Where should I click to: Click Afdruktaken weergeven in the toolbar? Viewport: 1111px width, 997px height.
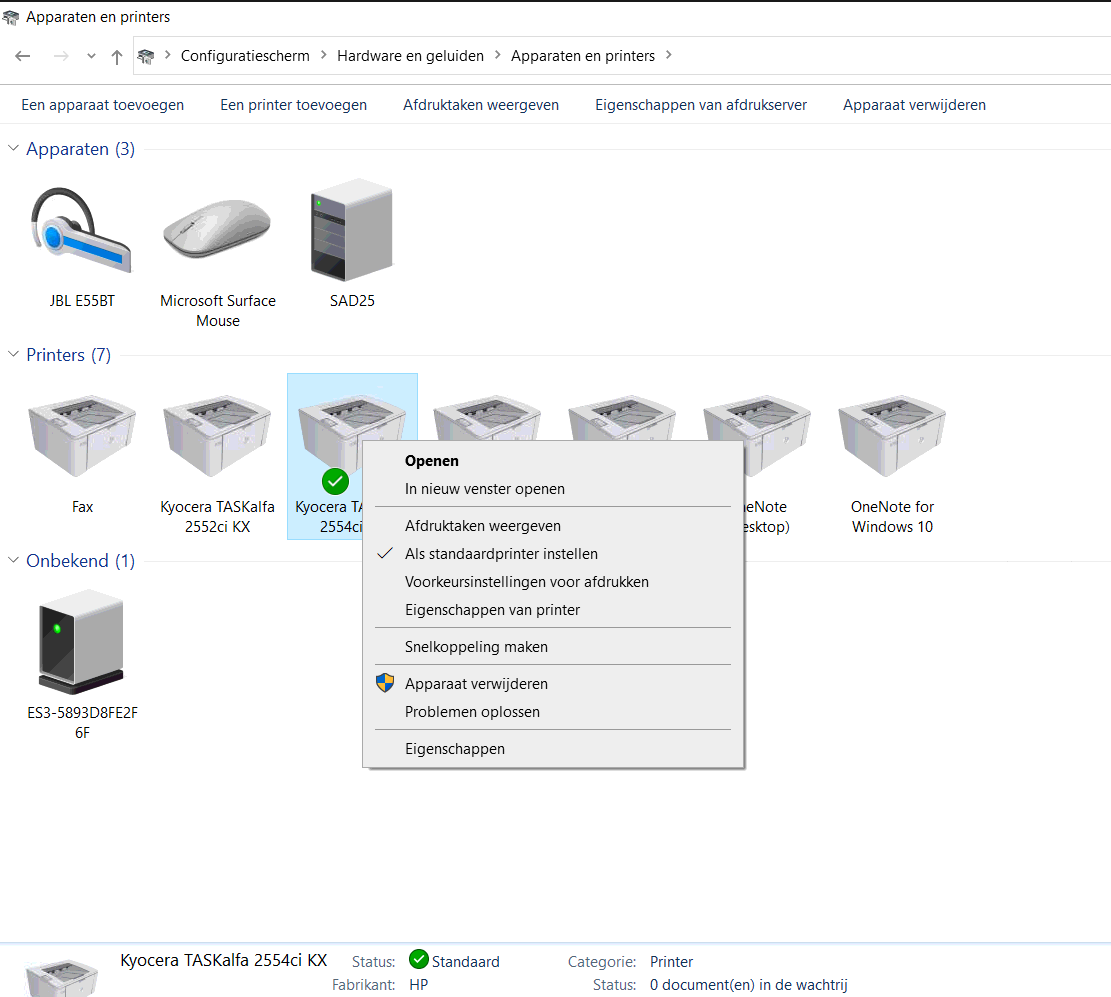point(481,105)
